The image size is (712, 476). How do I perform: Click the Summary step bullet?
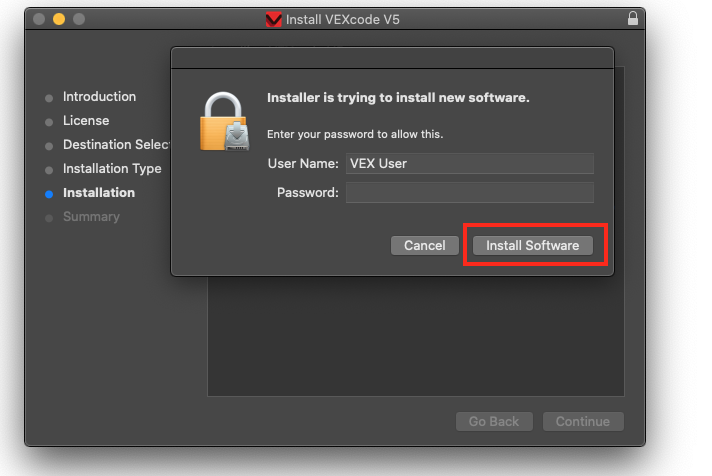click(x=49, y=218)
